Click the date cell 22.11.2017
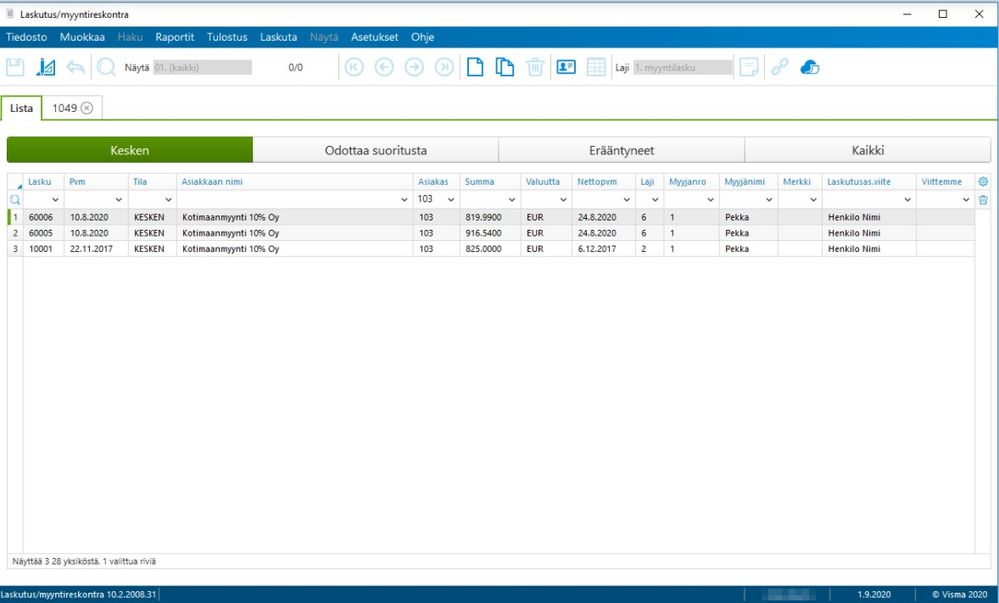999x603 pixels. 96,249
